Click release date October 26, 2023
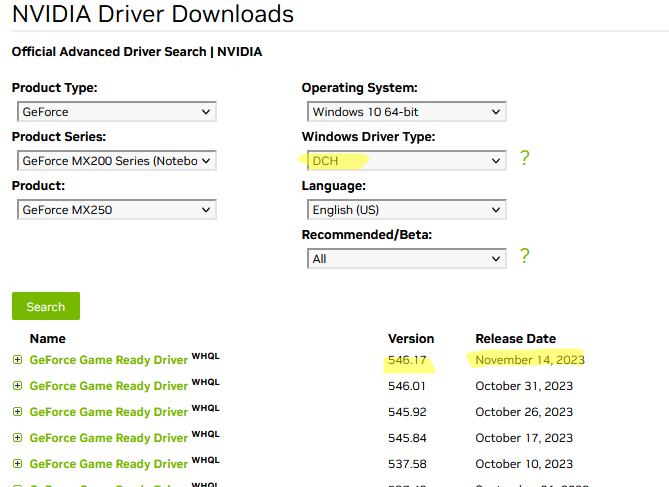Image resolution: width=669 pixels, height=487 pixels. click(524, 412)
